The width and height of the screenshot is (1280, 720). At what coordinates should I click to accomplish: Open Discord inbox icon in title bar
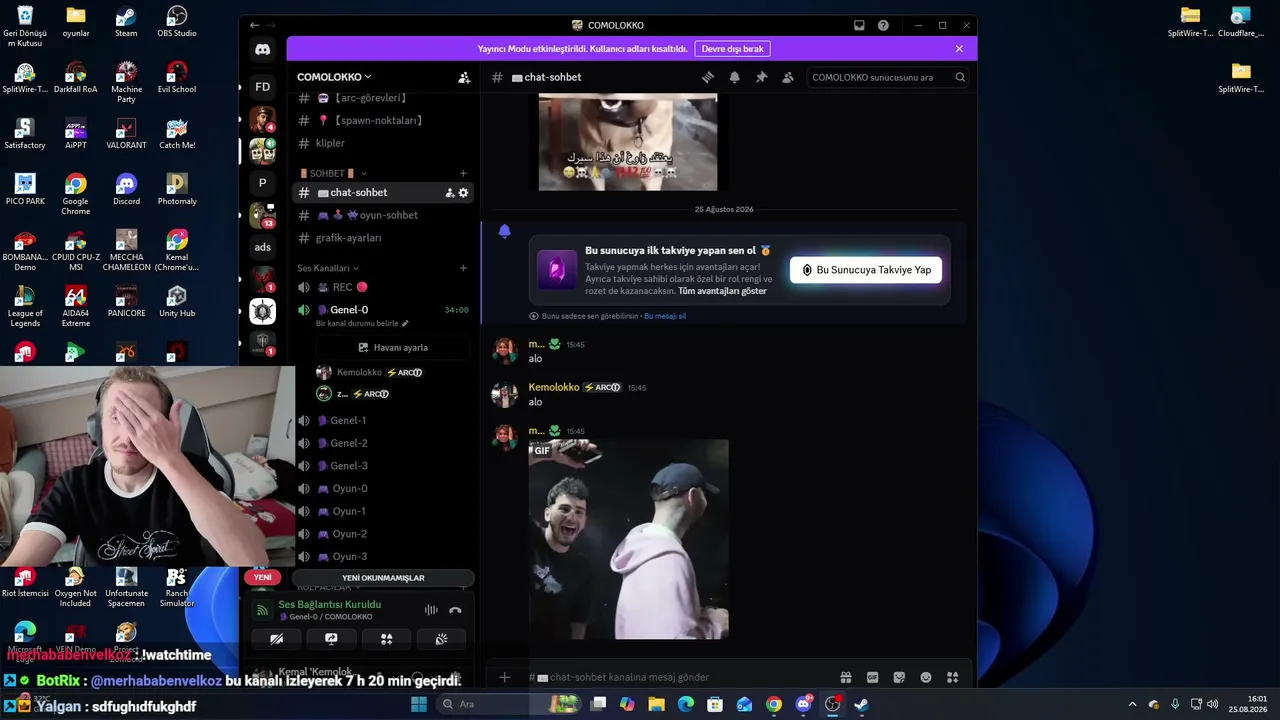[859, 25]
